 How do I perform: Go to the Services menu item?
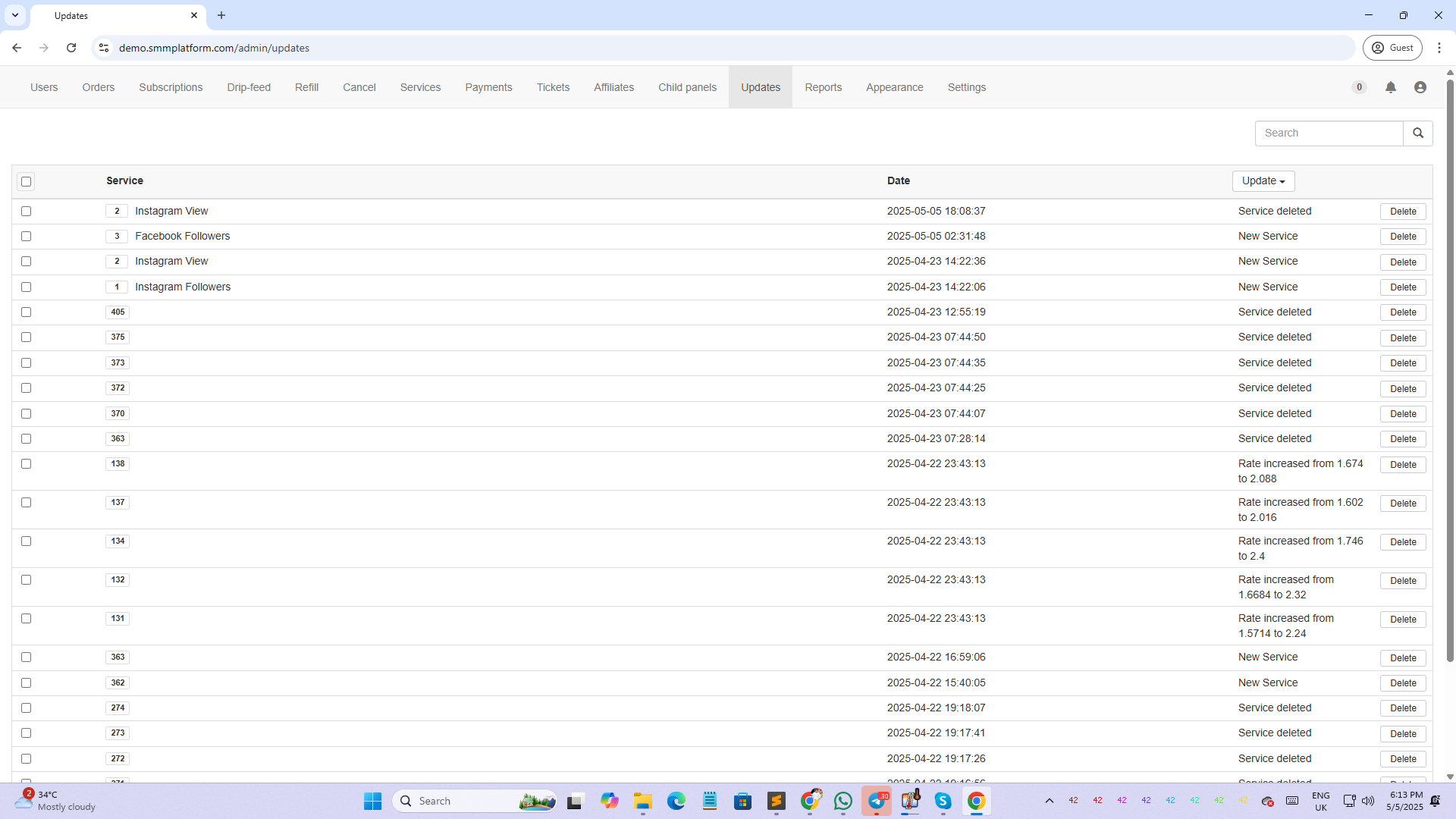(420, 87)
